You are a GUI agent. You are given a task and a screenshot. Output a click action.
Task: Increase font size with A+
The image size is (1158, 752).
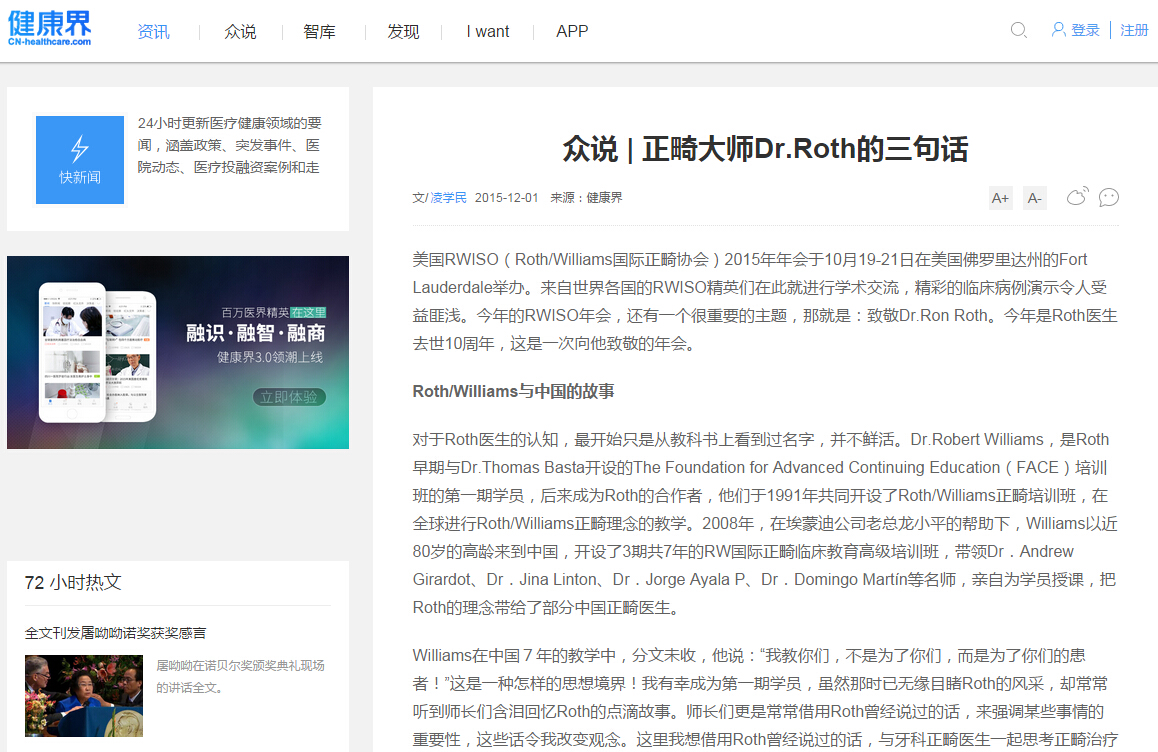1000,198
